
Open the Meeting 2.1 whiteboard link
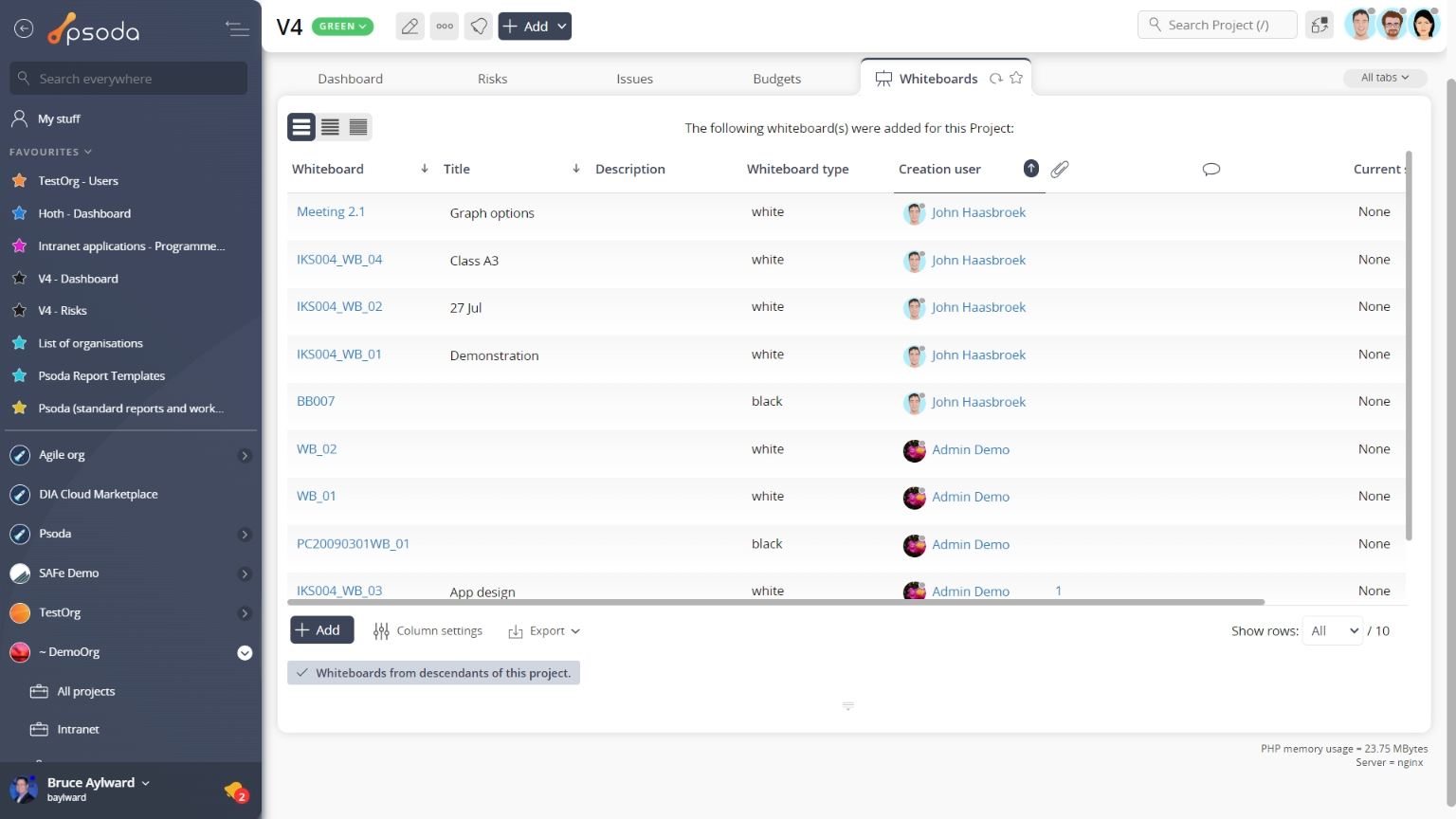(331, 211)
